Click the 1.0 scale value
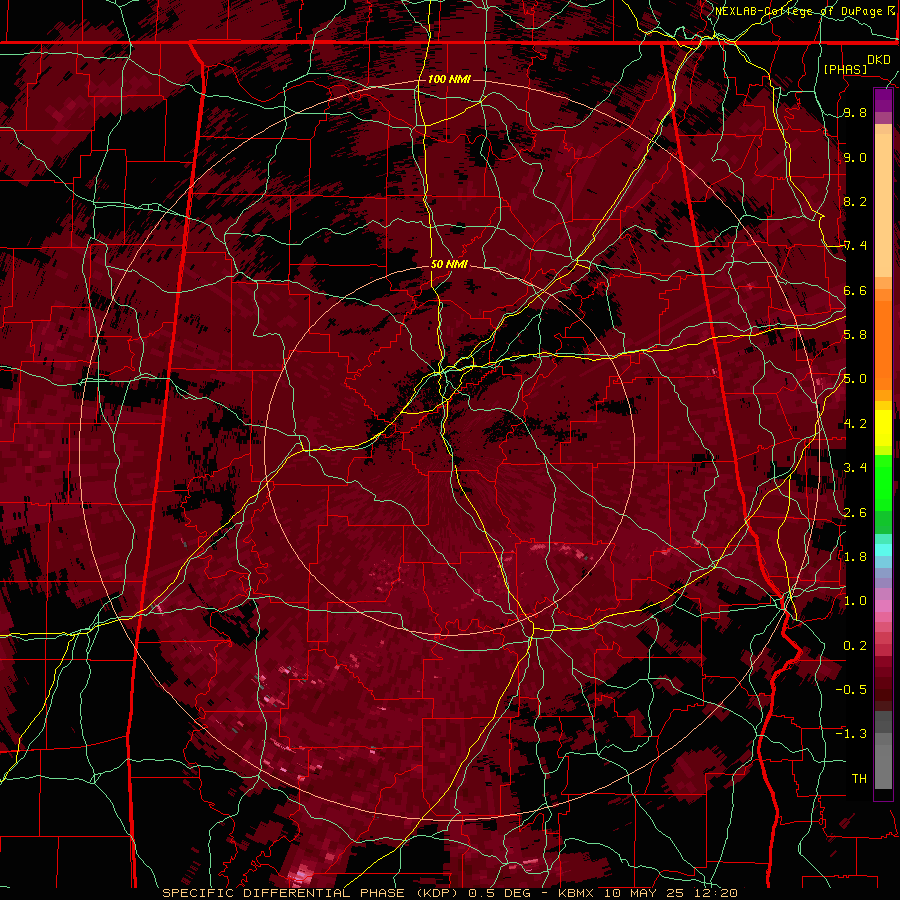 [x=855, y=601]
